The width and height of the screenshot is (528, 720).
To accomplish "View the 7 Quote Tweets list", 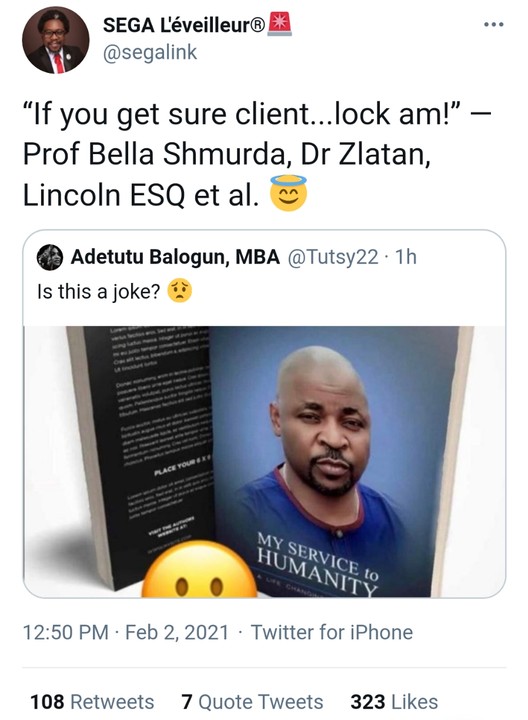I will 252,702.
